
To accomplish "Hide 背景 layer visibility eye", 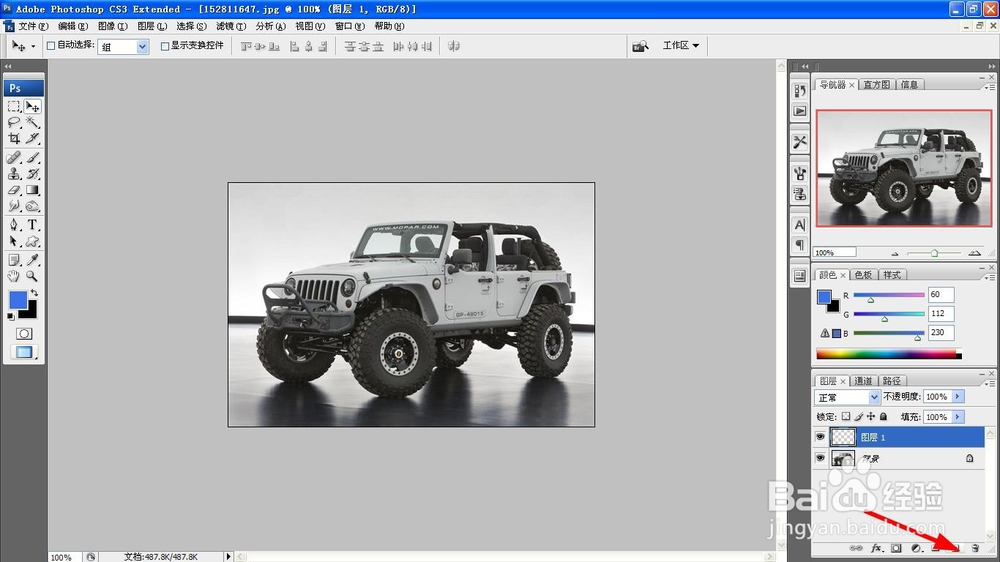I will click(x=820, y=458).
